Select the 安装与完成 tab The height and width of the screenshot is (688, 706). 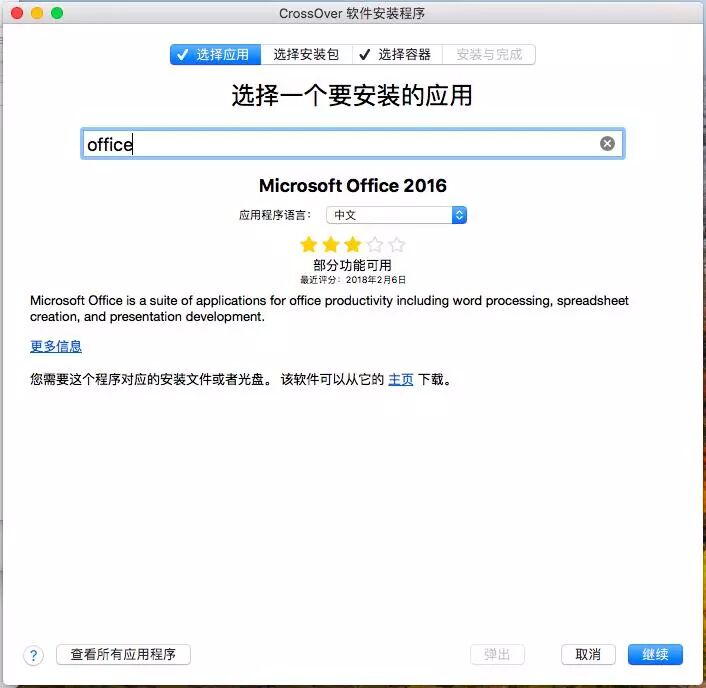(489, 54)
